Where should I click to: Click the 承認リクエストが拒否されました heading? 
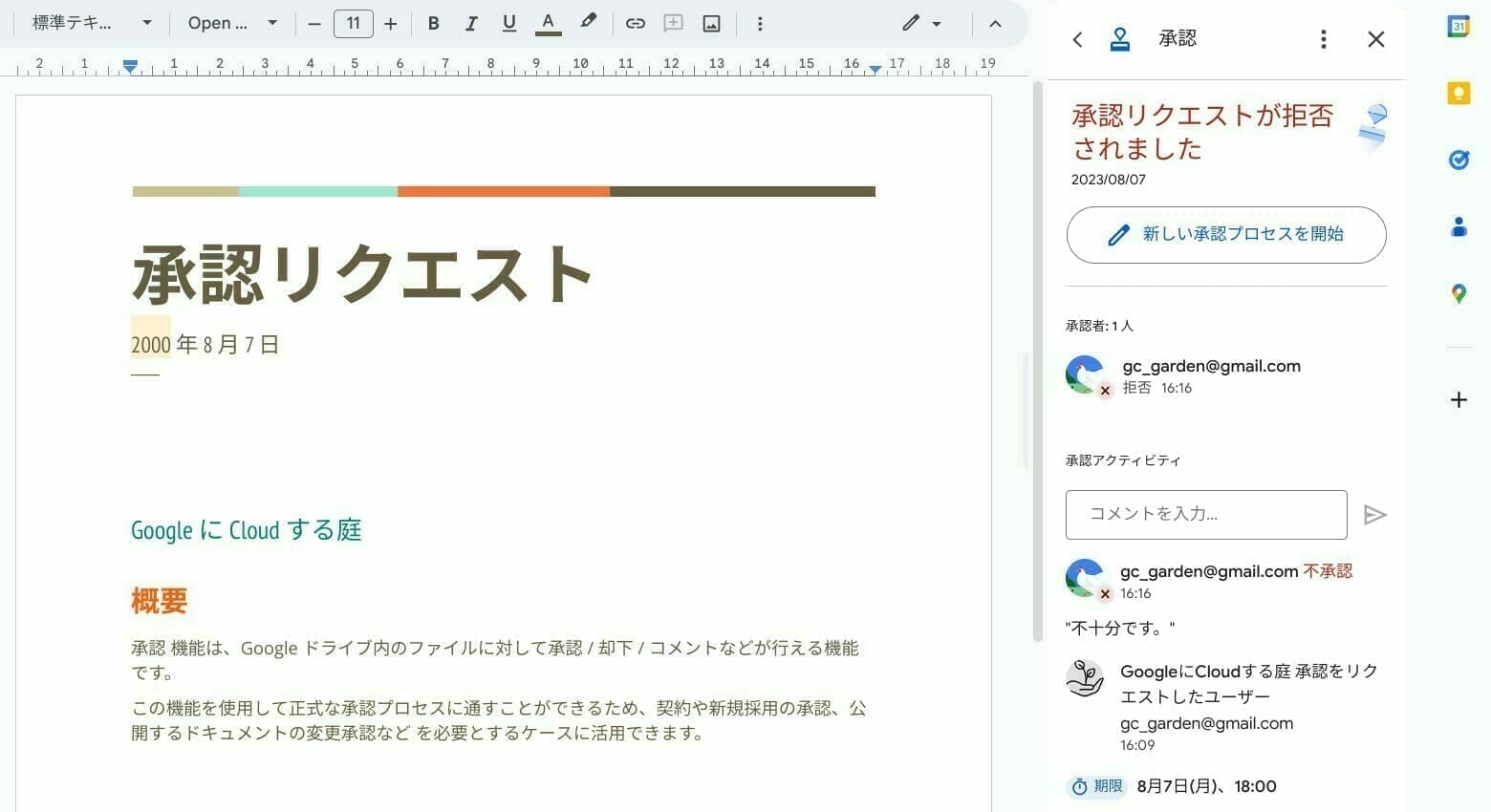click(x=1202, y=132)
